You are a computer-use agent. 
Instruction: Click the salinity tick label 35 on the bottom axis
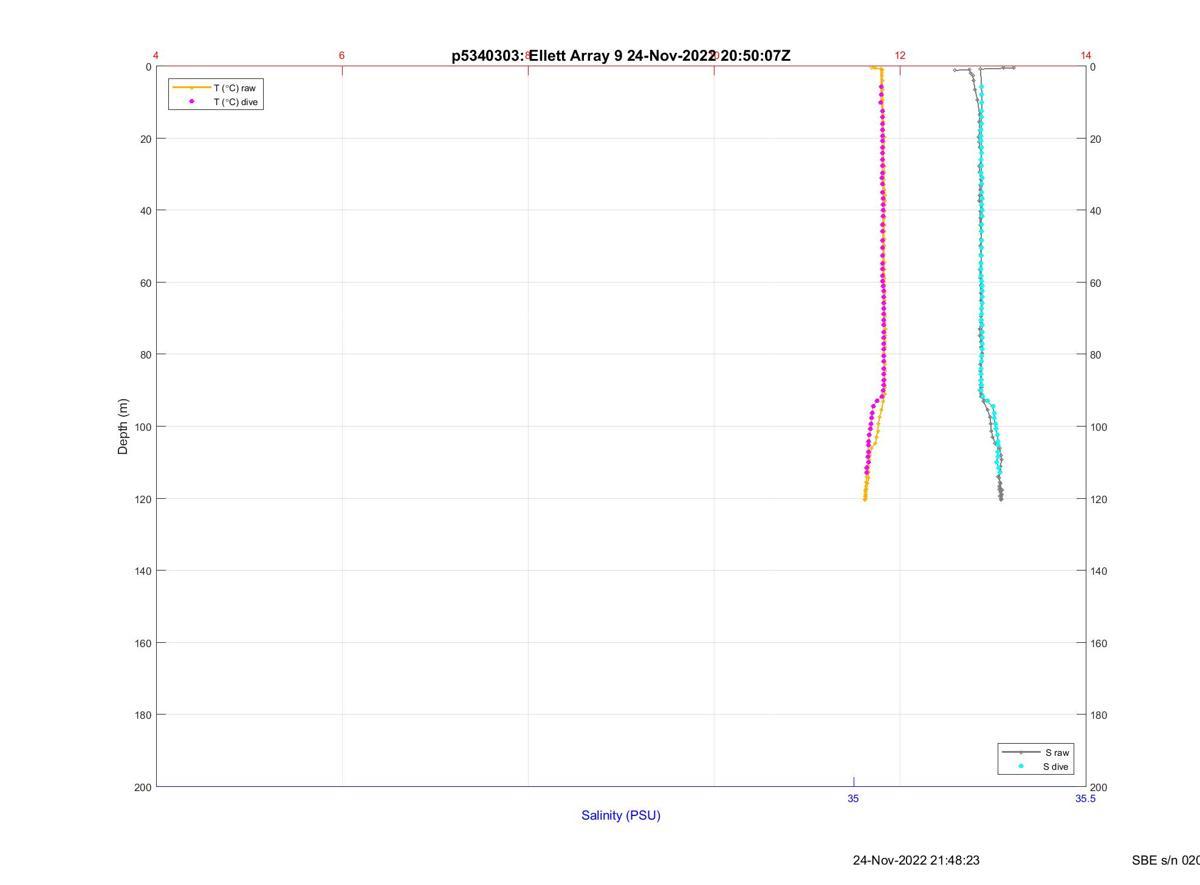click(x=853, y=798)
